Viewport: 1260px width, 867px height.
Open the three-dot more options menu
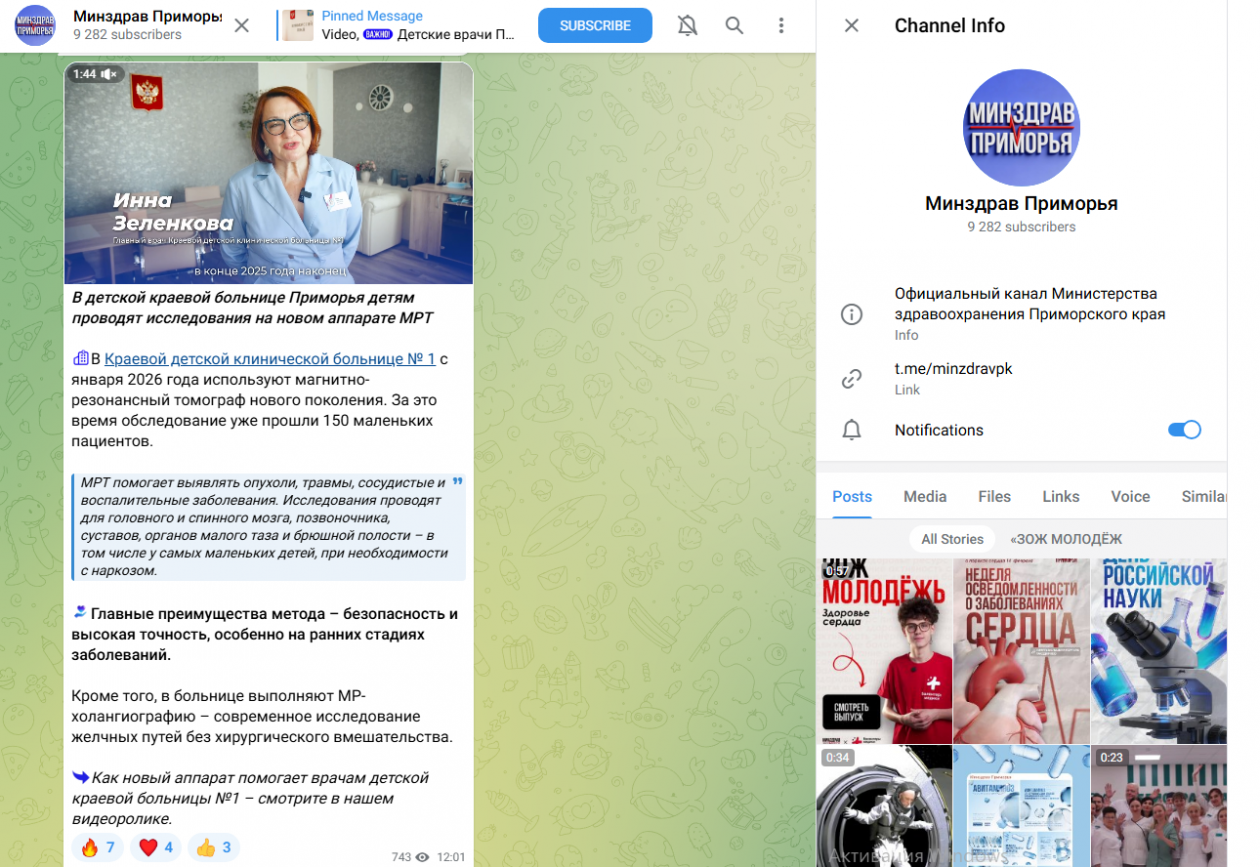(x=781, y=26)
